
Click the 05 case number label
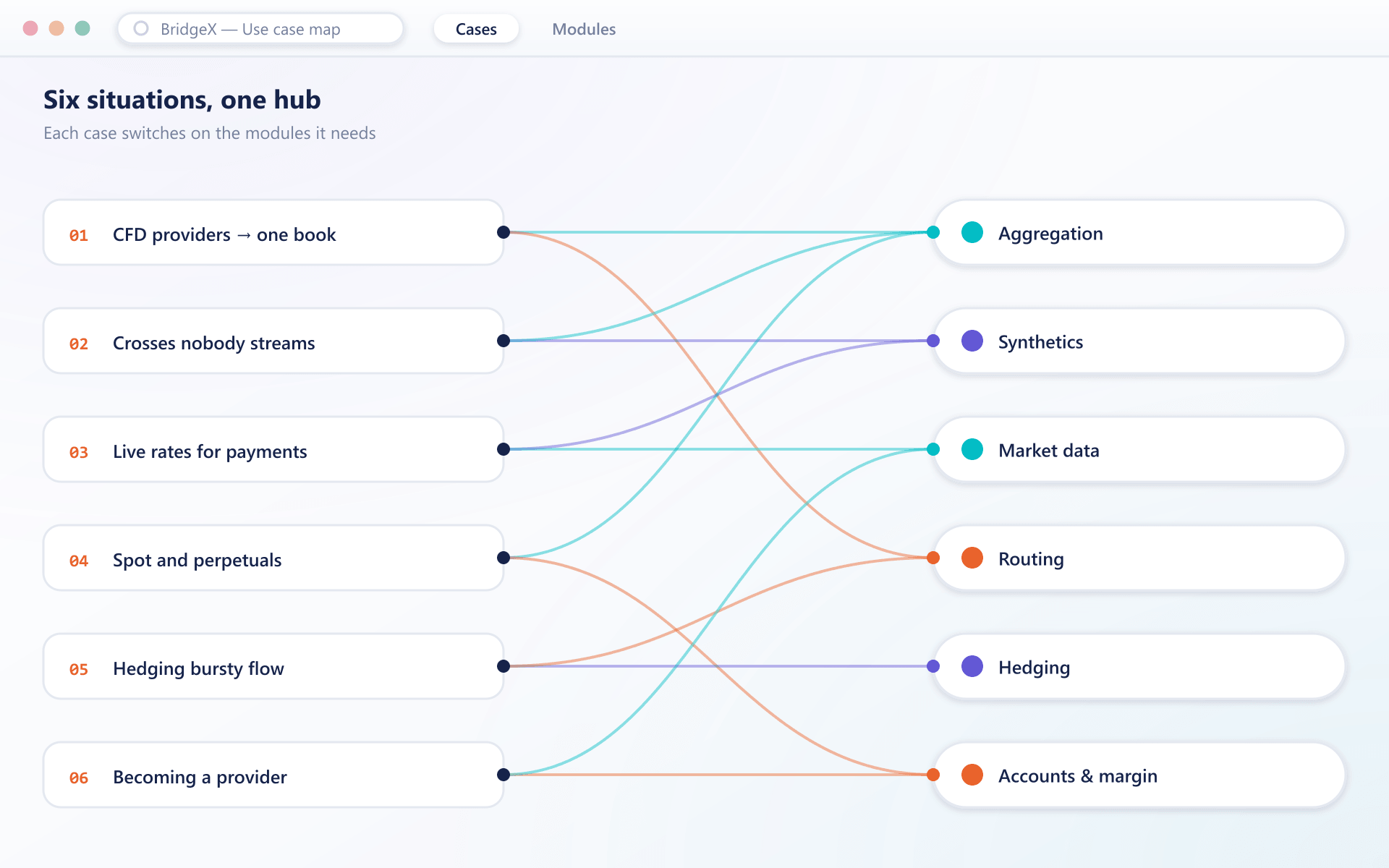pos(79,669)
